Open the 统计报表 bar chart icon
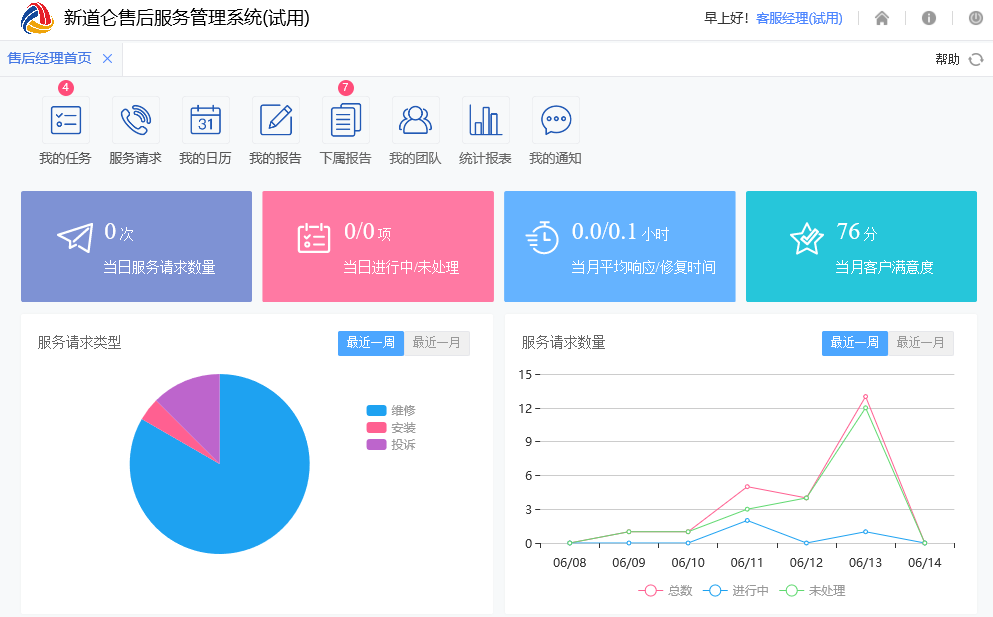 pyautogui.click(x=486, y=120)
